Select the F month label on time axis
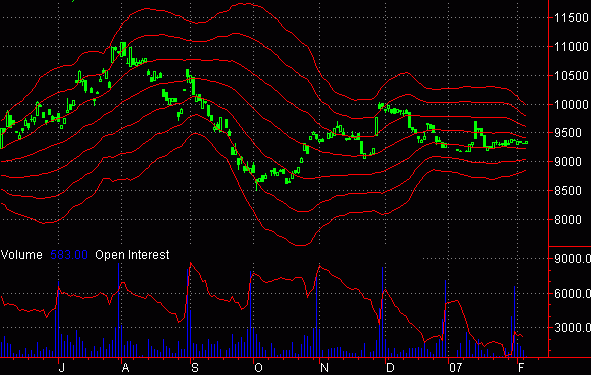This screenshot has width=591, height=375. pyautogui.click(x=521, y=368)
